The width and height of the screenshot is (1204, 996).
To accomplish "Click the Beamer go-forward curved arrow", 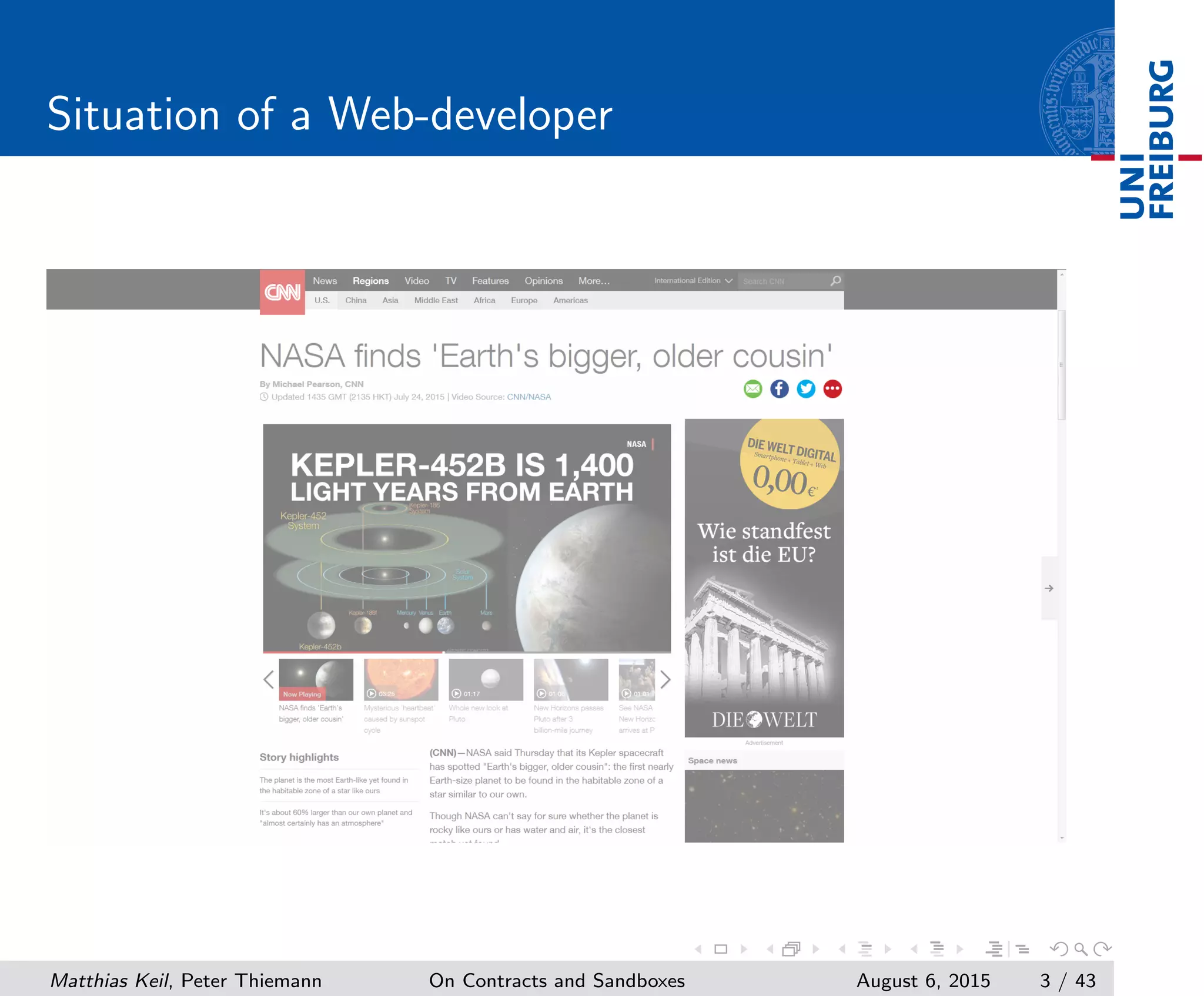I will (1102, 949).
